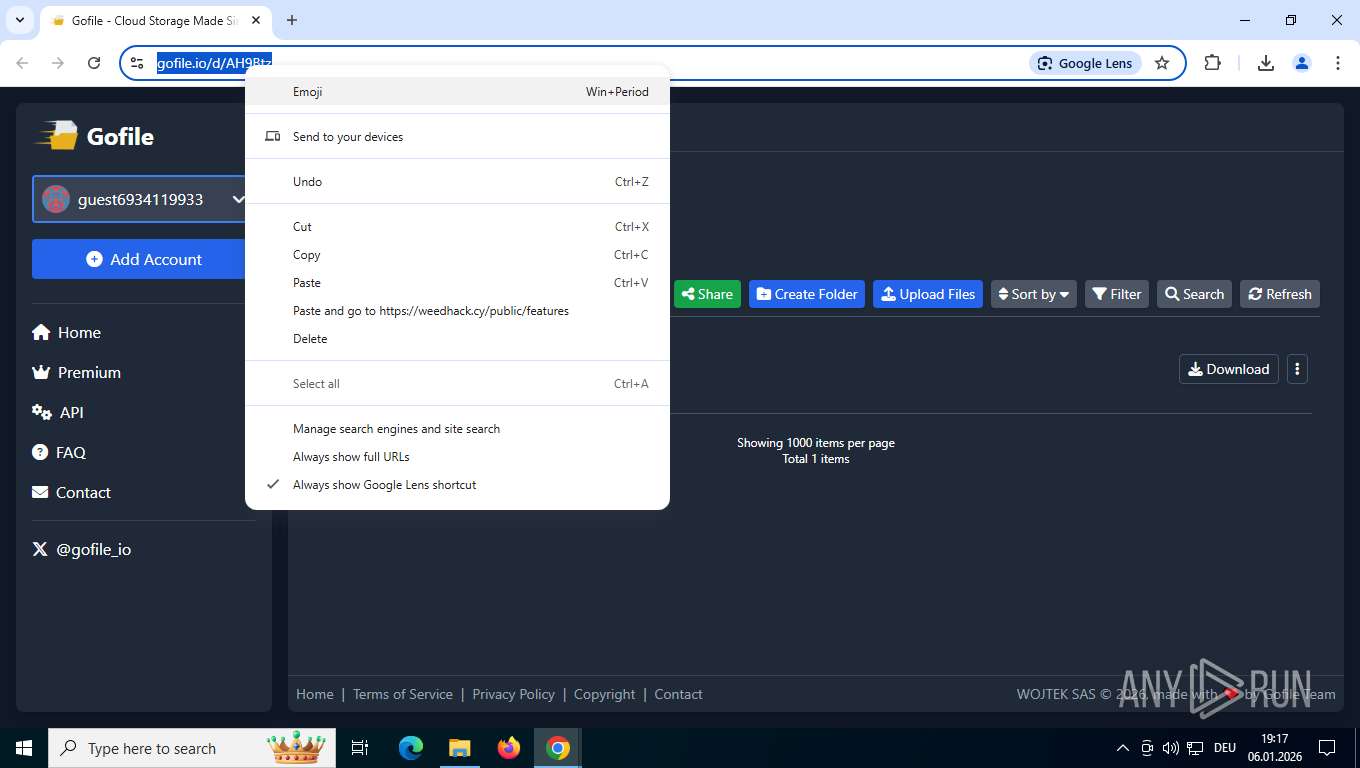Click footer Home link
The height and width of the screenshot is (768, 1360).
[x=315, y=694]
